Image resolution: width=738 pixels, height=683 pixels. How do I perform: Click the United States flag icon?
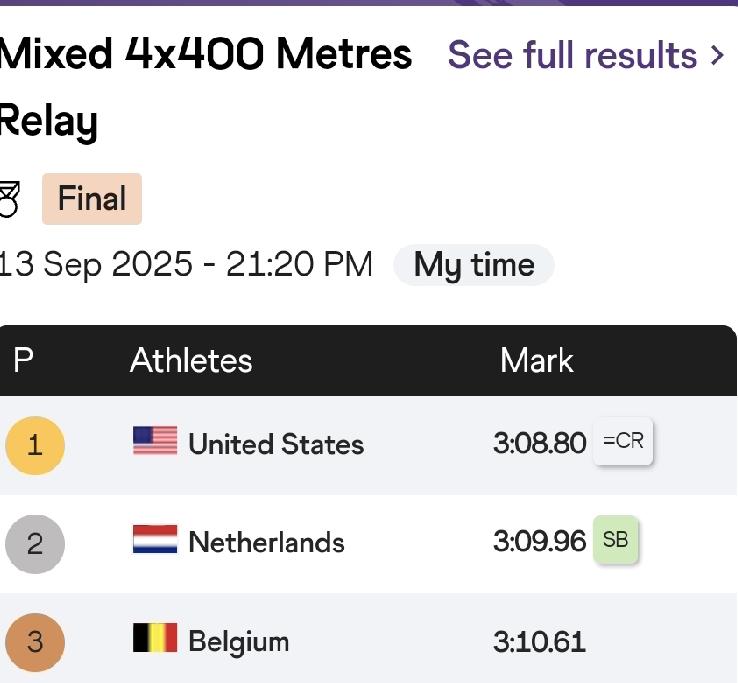[155, 441]
